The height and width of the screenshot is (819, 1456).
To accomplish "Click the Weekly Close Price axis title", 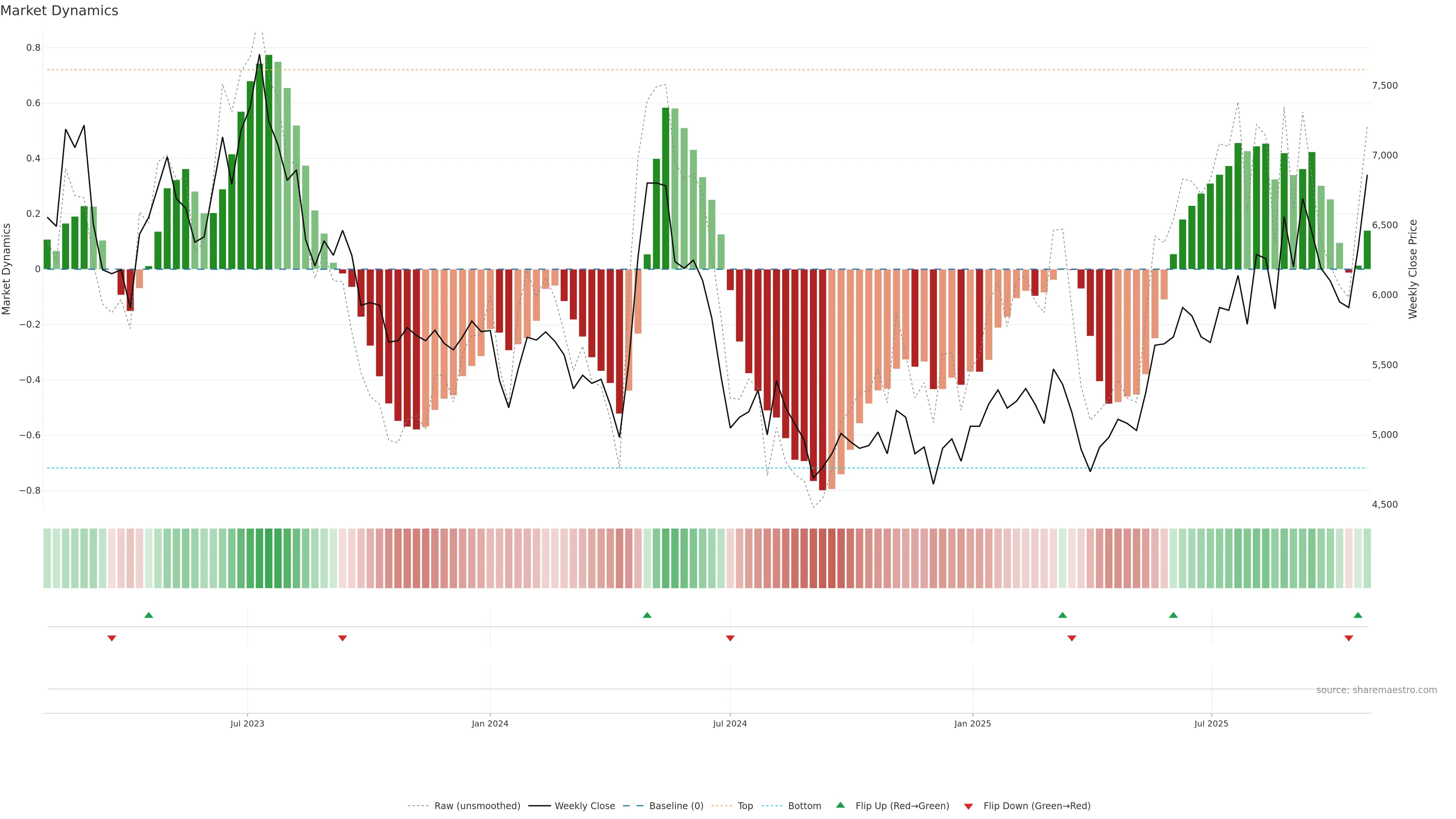I will coord(1412,269).
